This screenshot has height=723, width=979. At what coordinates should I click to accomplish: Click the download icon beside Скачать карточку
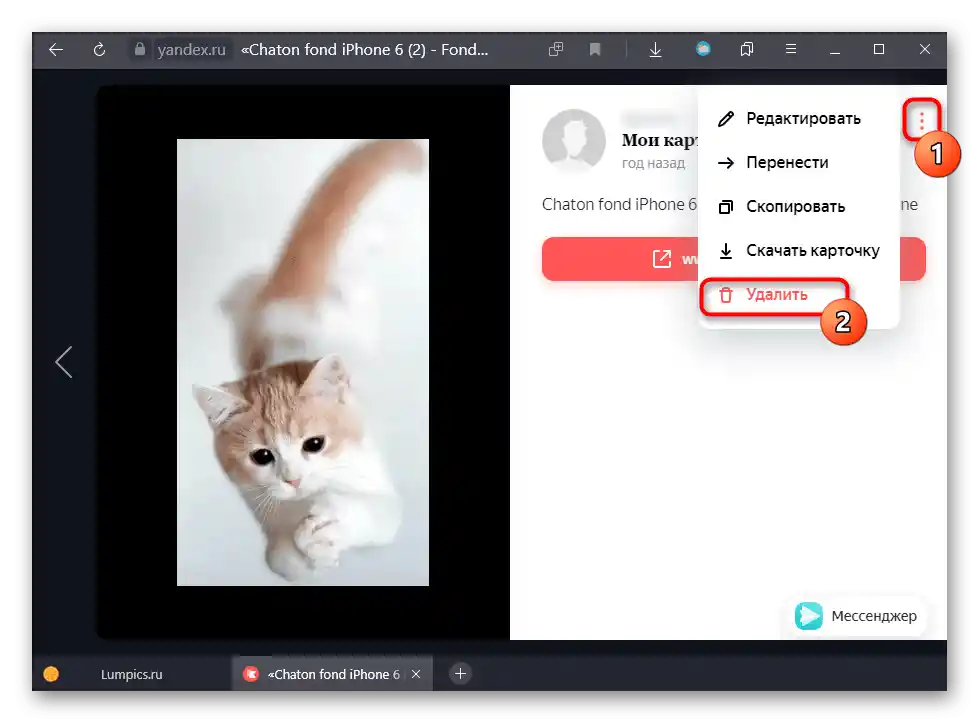click(726, 251)
